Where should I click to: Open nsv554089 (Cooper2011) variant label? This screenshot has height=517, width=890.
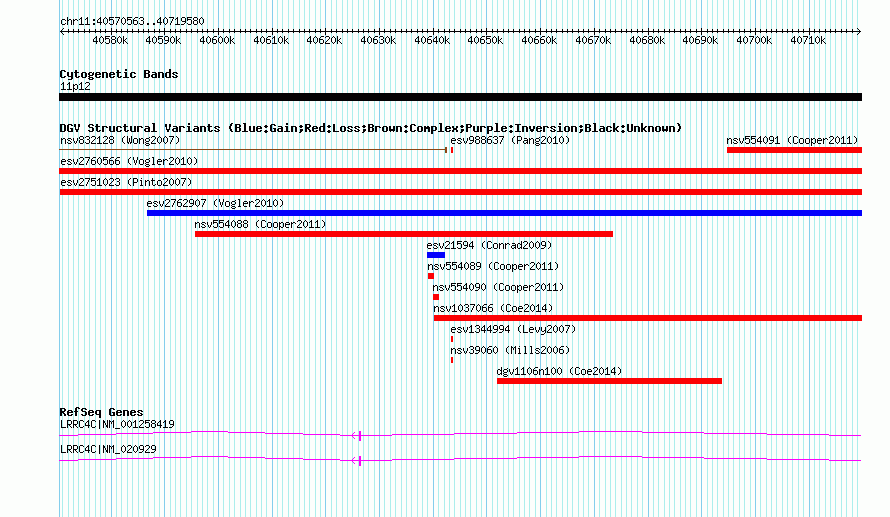click(493, 266)
